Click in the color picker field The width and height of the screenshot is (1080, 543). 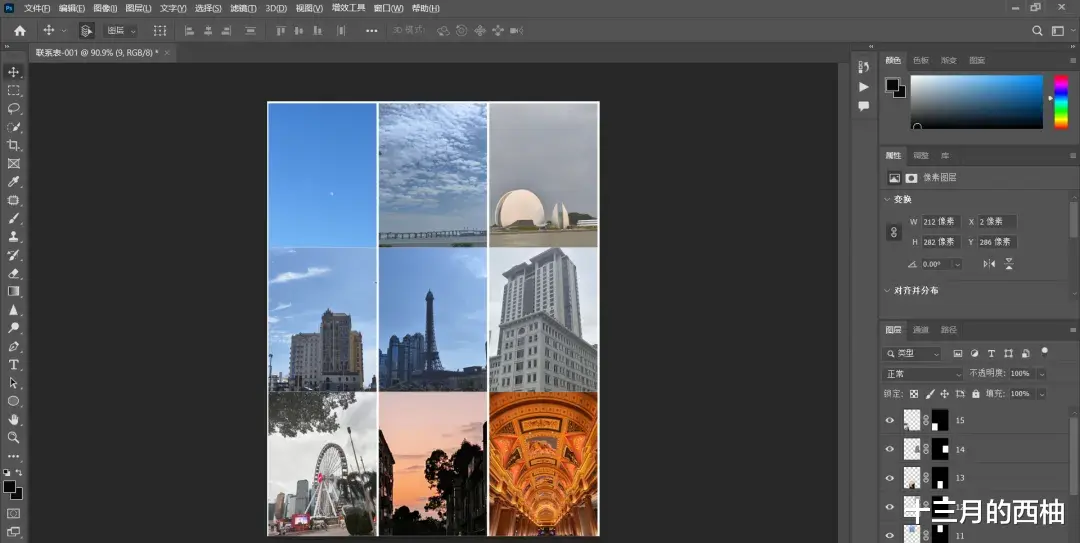977,102
